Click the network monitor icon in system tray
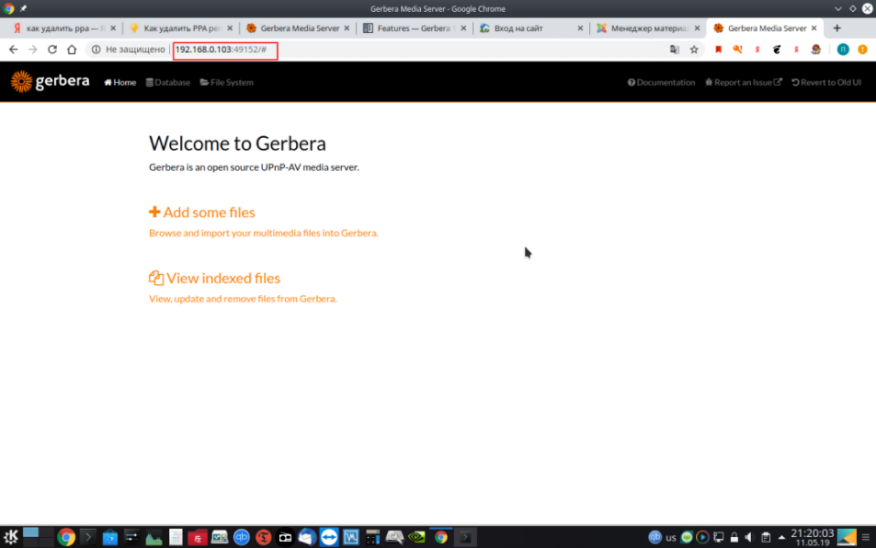Screen dimensions: 876x548 coord(718,537)
